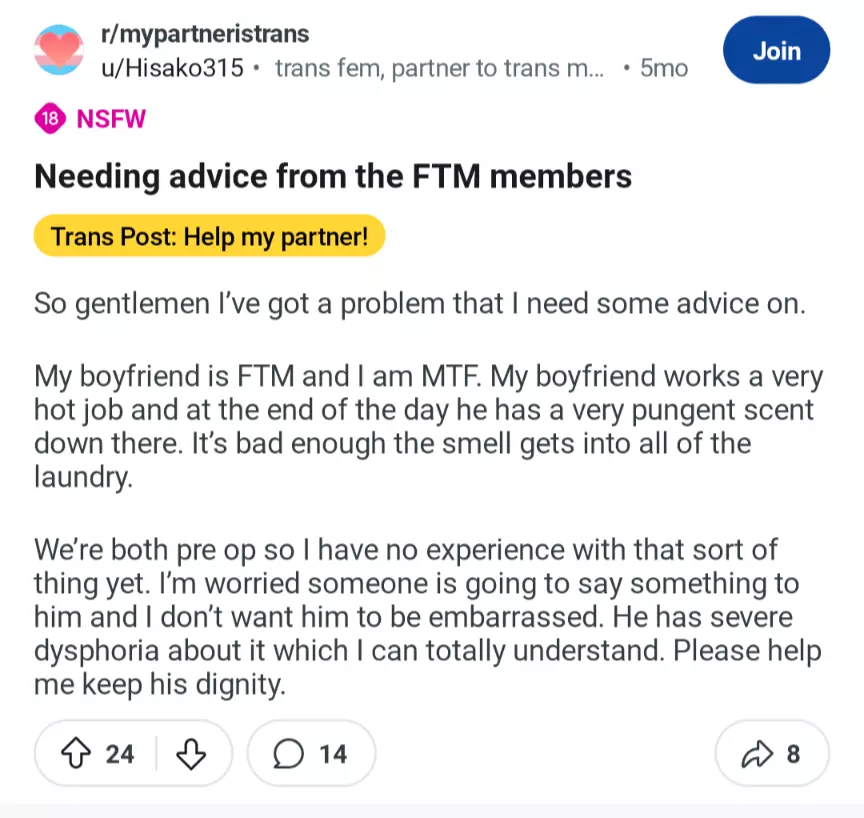Click the share count of 8
The height and width of the screenshot is (818, 864).
coord(793,754)
